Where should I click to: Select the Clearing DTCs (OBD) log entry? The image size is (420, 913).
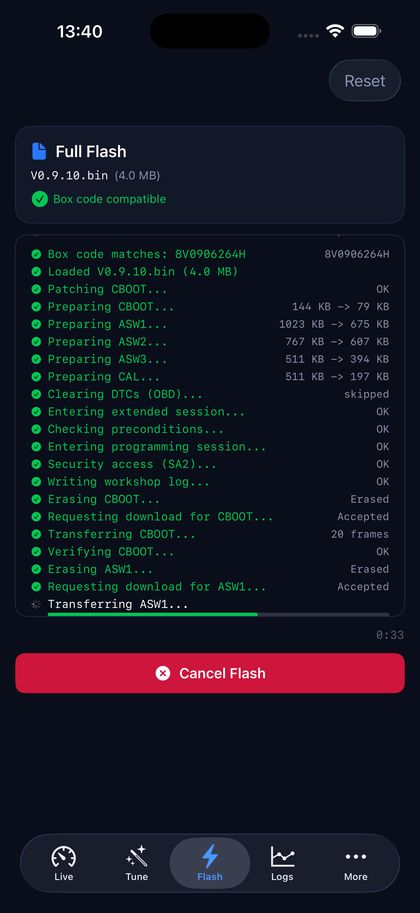(x=210, y=394)
